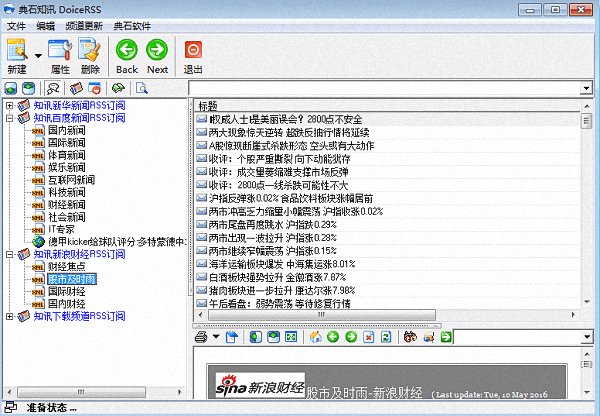Image resolution: width=600 pixels, height=416 pixels.
Task: Click the printer icon in browser toolbar
Action: pyautogui.click(x=202, y=337)
